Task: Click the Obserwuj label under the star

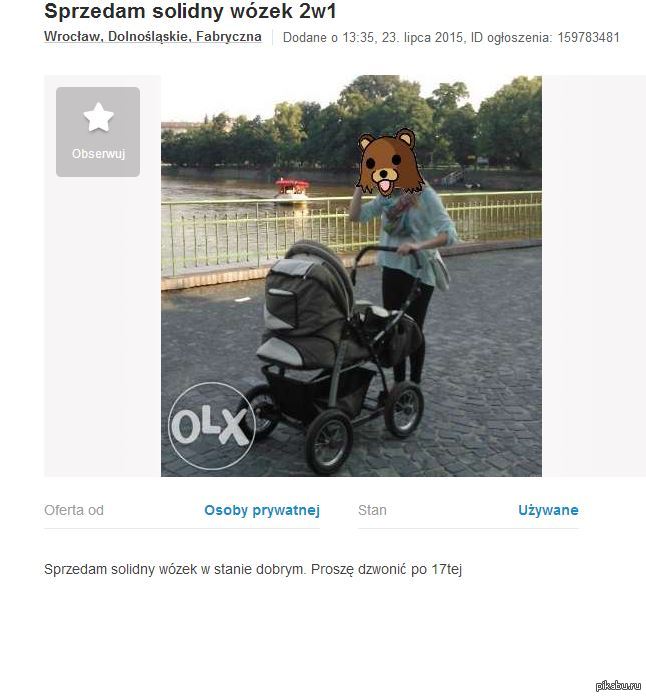Action: tap(98, 154)
